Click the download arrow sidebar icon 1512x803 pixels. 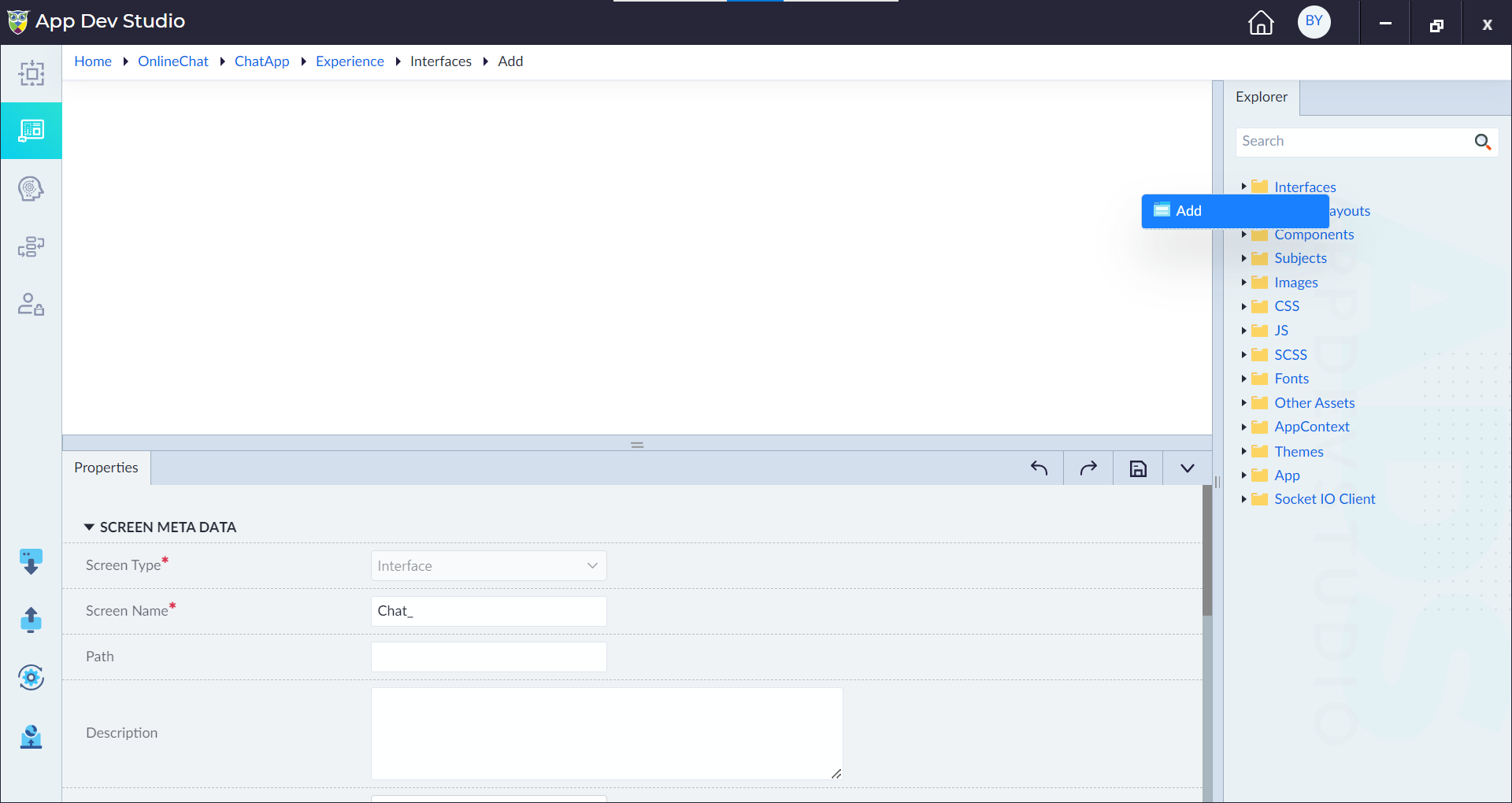(31, 562)
